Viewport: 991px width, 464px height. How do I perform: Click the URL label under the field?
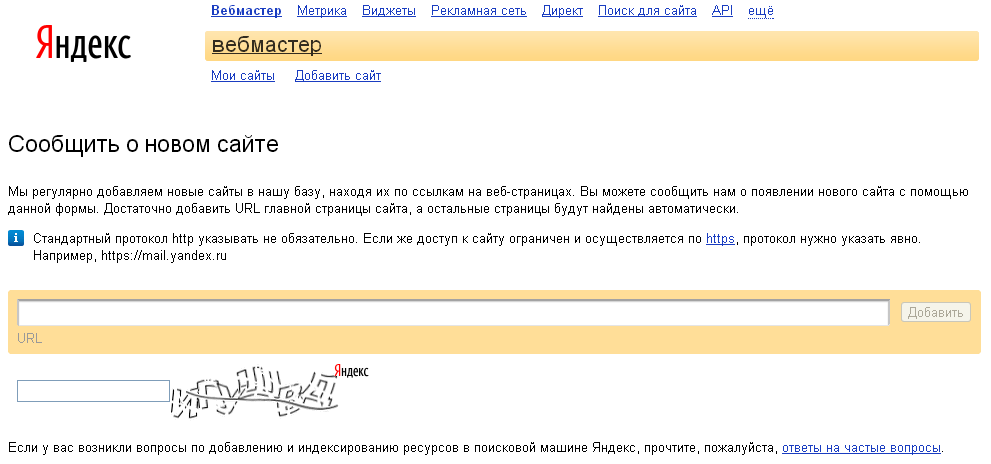[30, 338]
